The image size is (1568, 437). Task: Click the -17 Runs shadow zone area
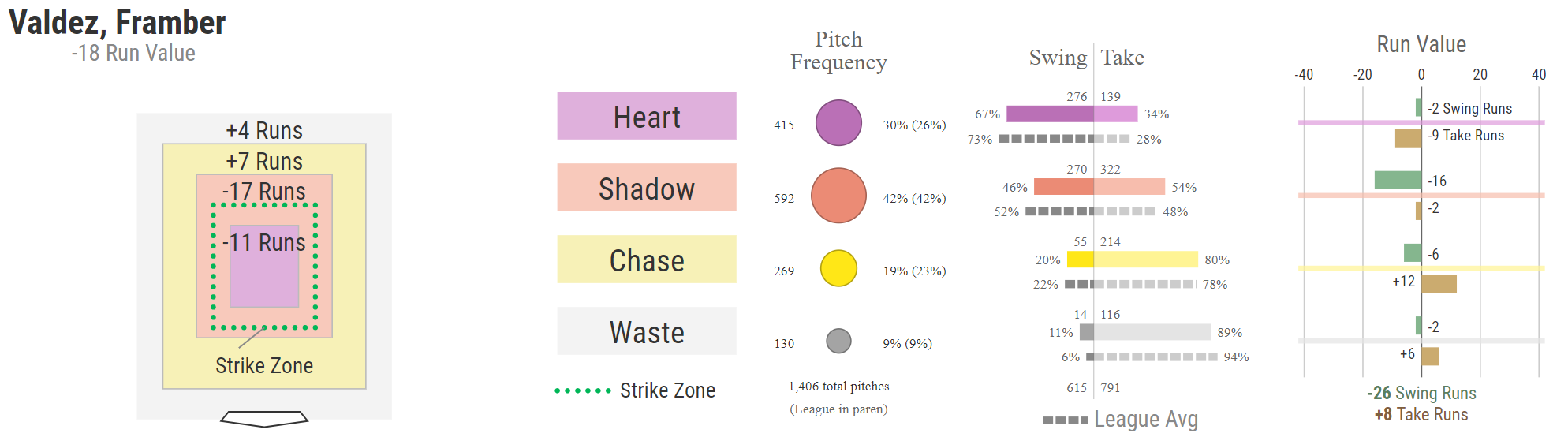tap(264, 189)
